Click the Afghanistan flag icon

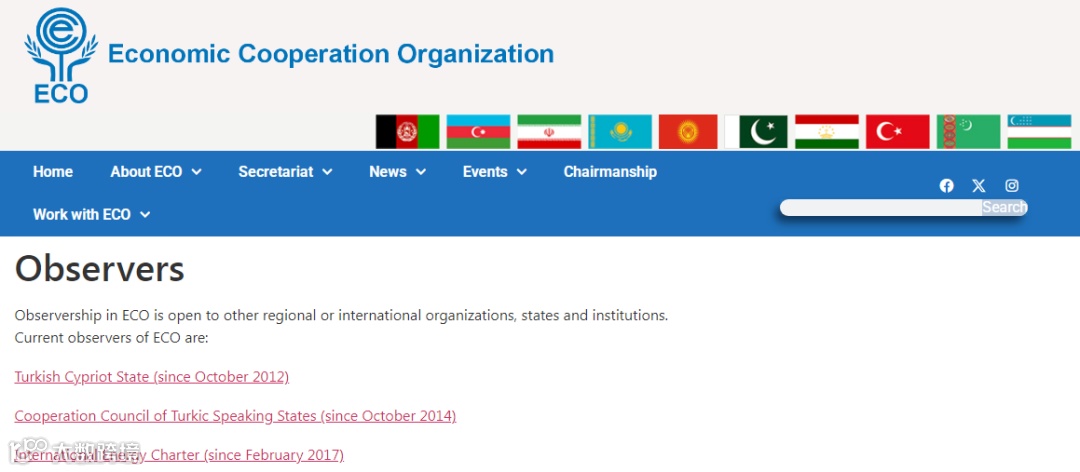coord(407,132)
